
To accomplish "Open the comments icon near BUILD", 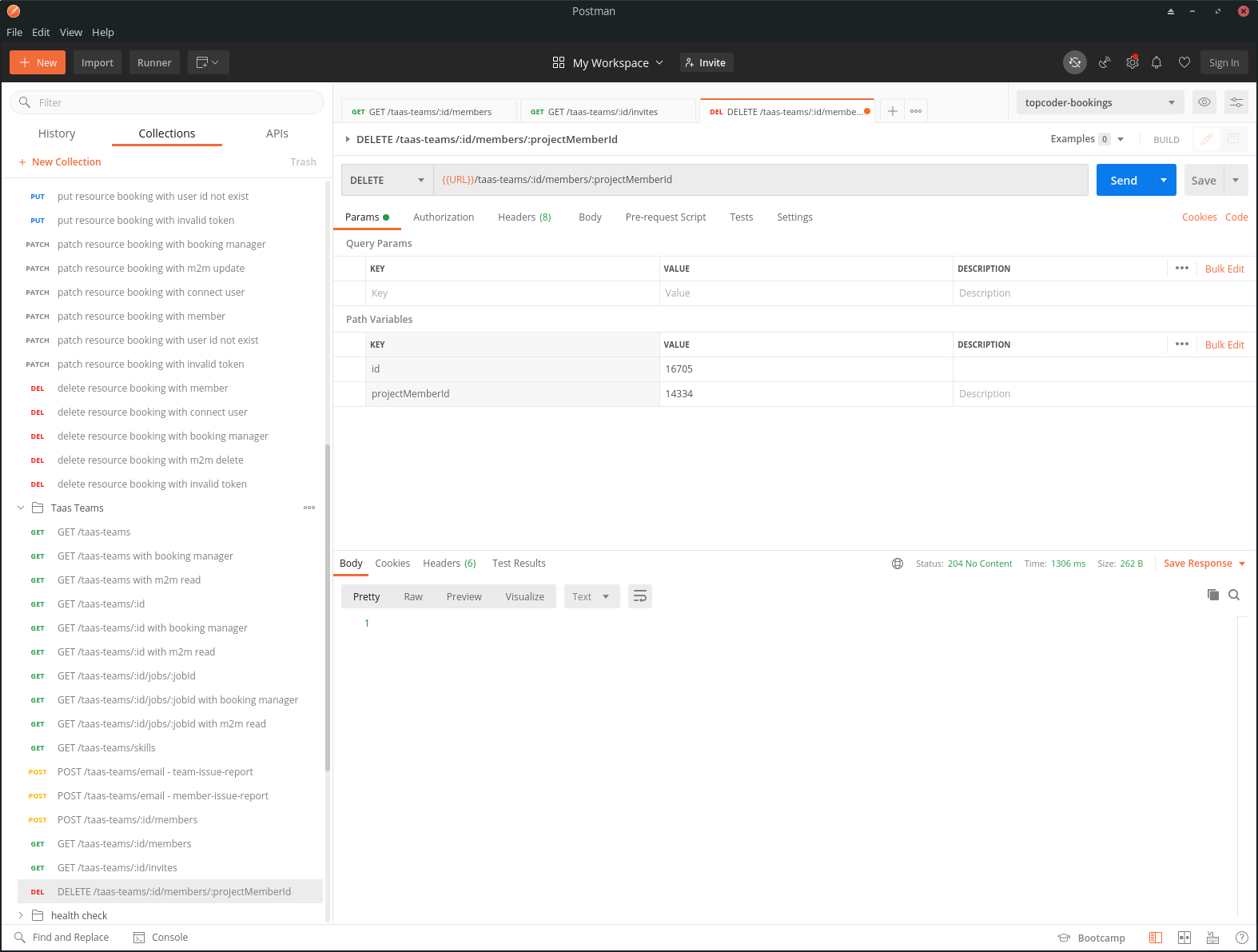I will point(1233,139).
